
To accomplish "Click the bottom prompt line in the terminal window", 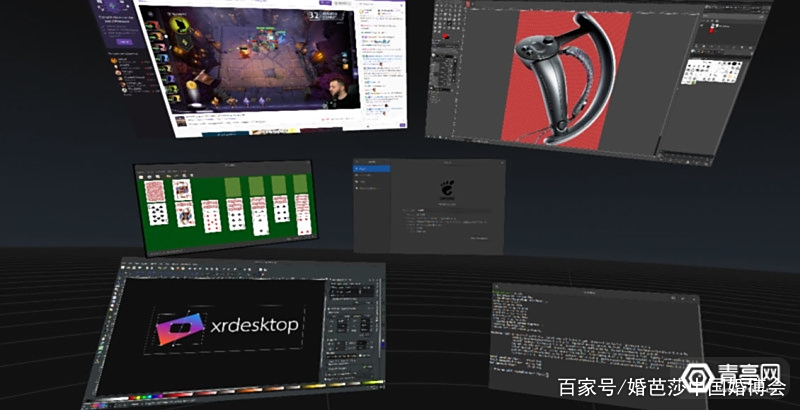I will point(519,373).
